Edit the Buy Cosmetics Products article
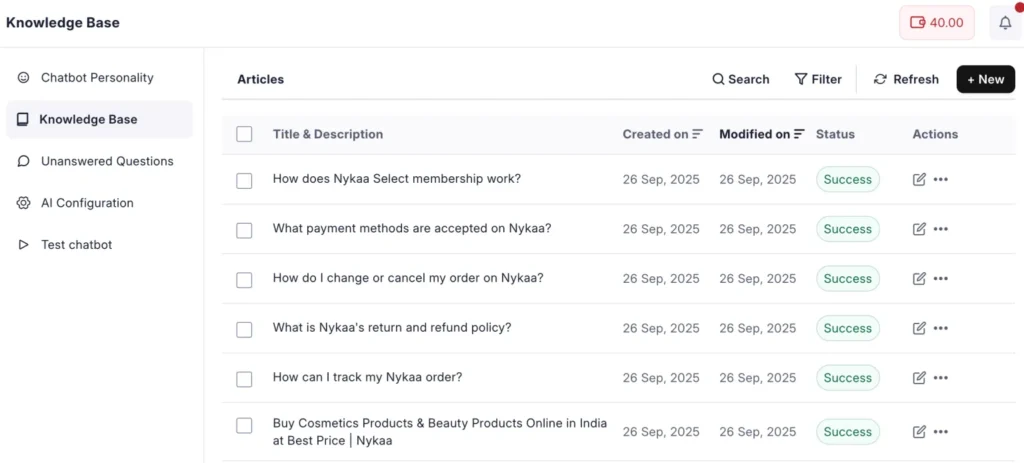This screenshot has width=1024, height=463. click(x=919, y=432)
